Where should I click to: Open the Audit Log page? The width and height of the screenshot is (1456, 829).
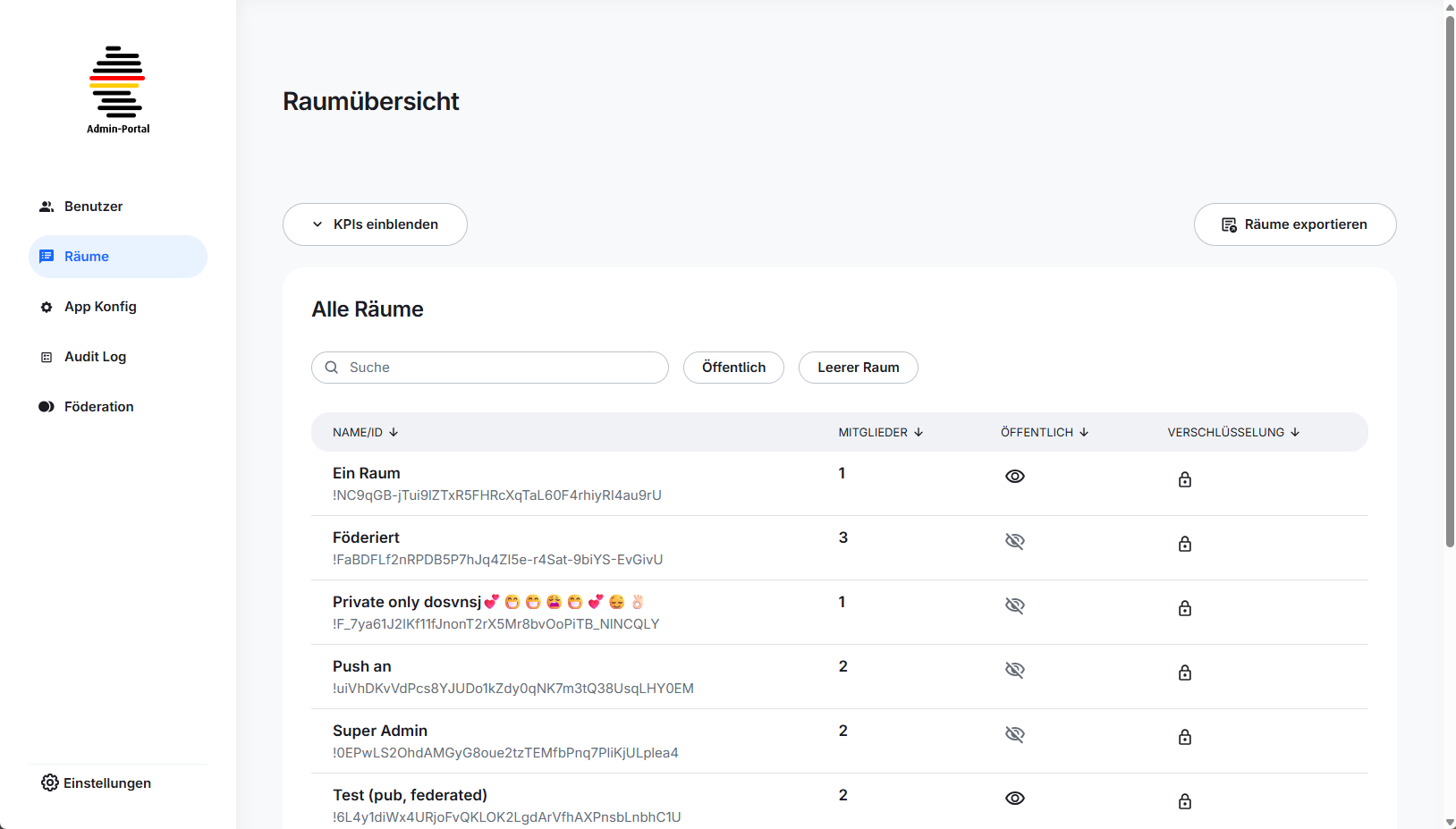pos(118,357)
